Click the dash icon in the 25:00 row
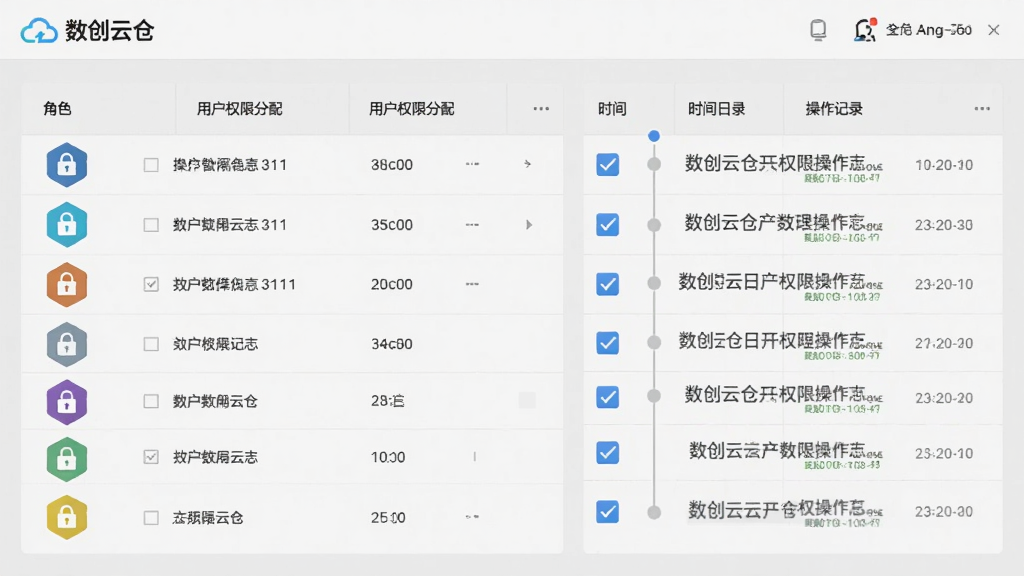Image resolution: width=1024 pixels, height=576 pixels. coord(472,517)
